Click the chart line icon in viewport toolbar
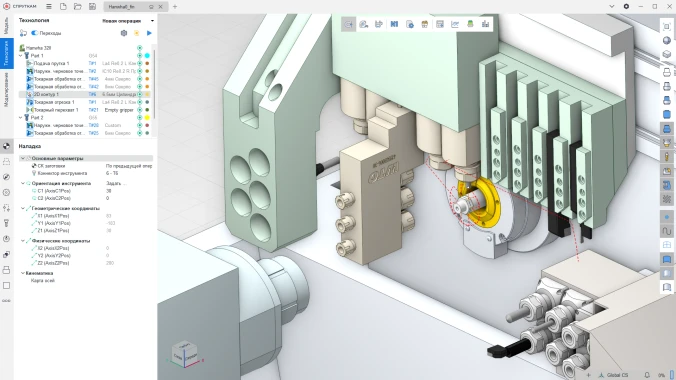 (x=455, y=24)
